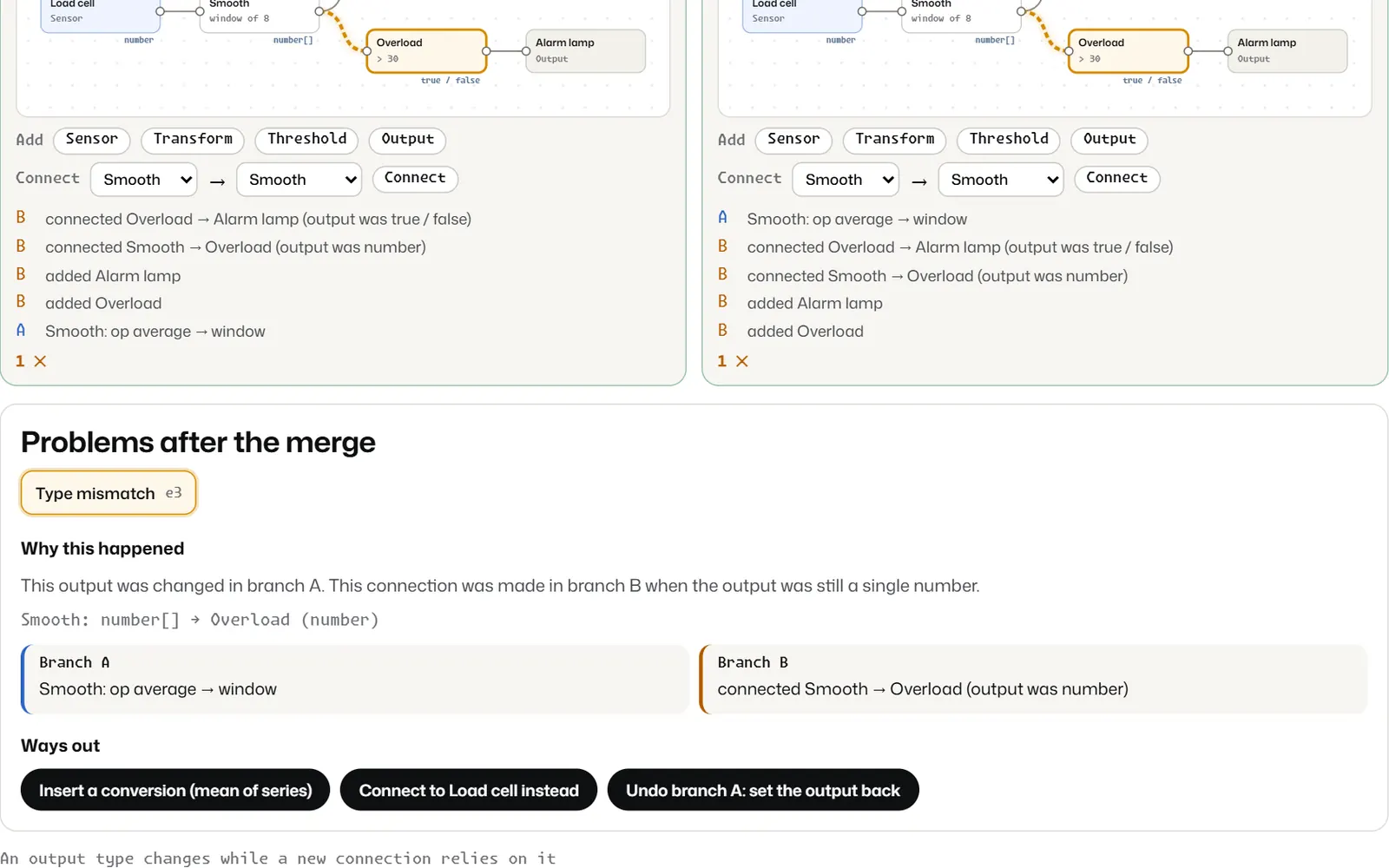Select the Alarm lamp node in right graph

(1287, 51)
